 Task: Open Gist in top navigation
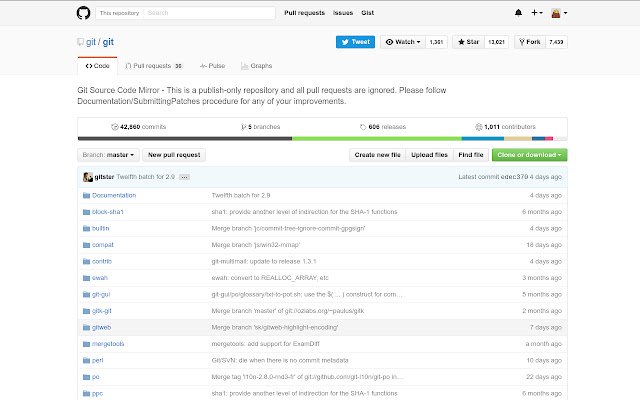click(367, 13)
